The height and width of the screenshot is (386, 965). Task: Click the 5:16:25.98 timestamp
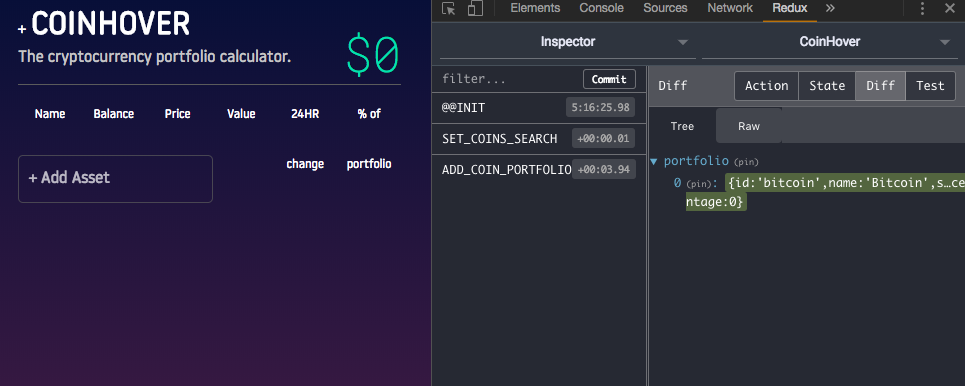coord(600,108)
